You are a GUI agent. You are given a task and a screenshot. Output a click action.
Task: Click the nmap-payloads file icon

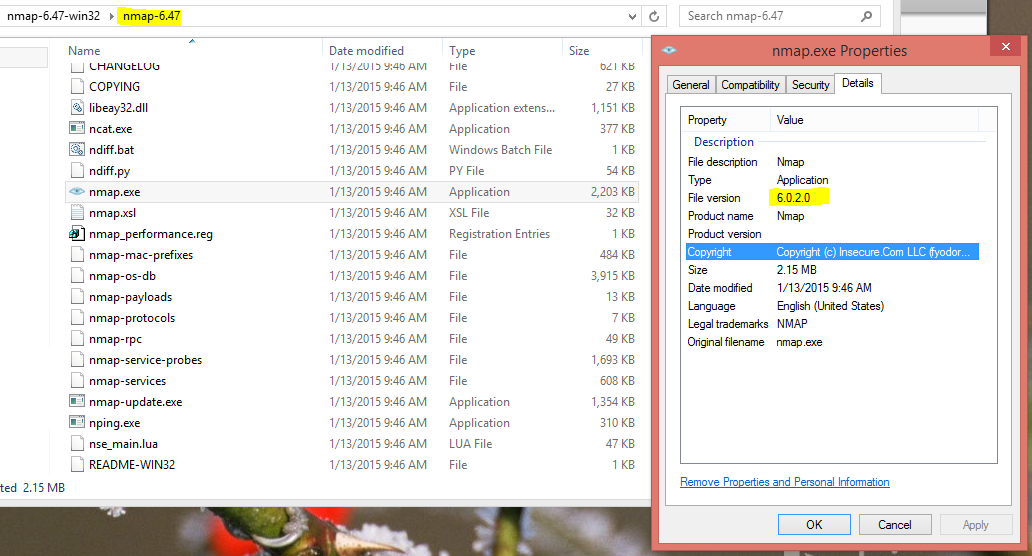[x=77, y=297]
